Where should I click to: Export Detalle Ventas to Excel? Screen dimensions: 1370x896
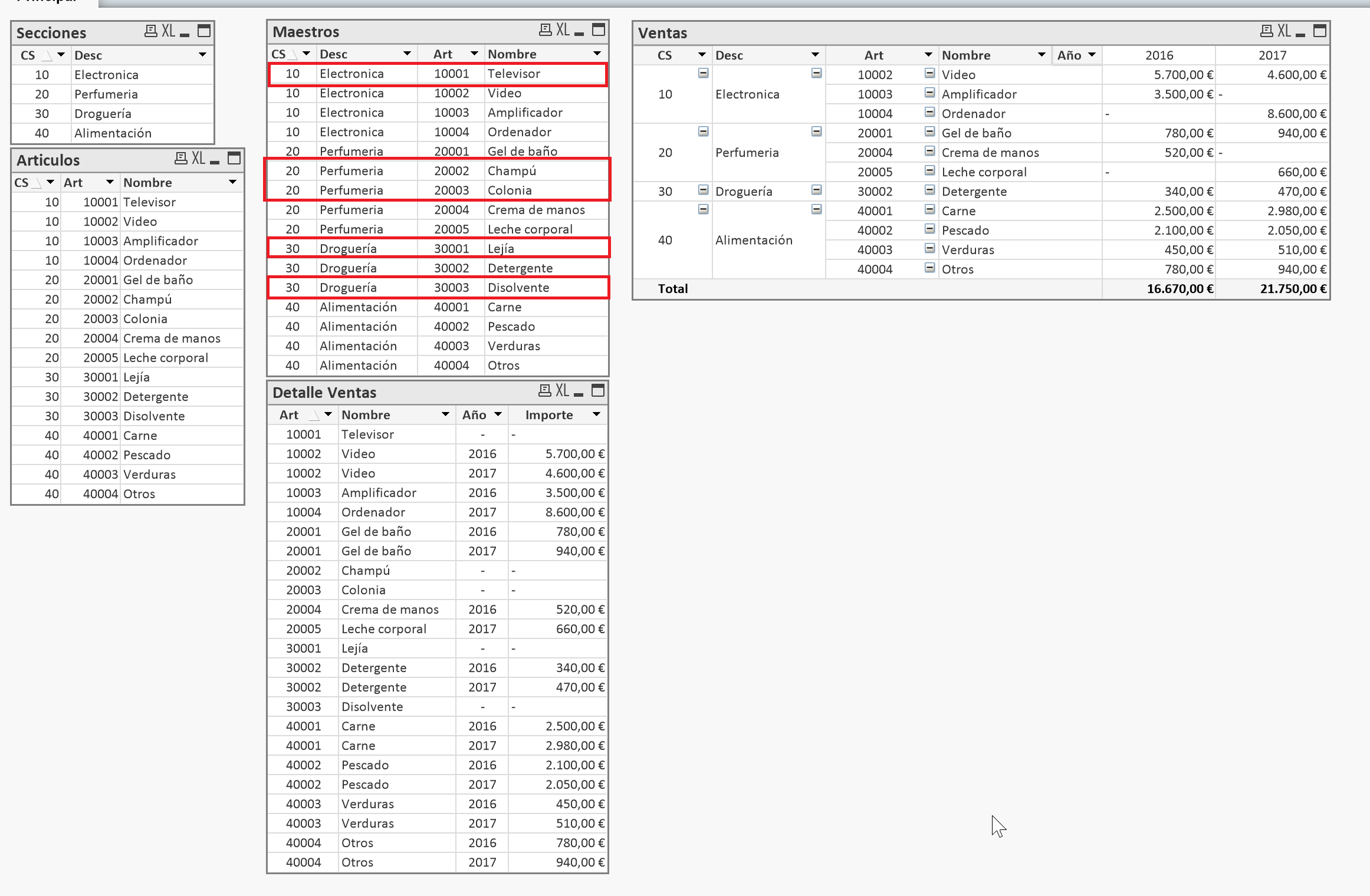click(x=563, y=391)
